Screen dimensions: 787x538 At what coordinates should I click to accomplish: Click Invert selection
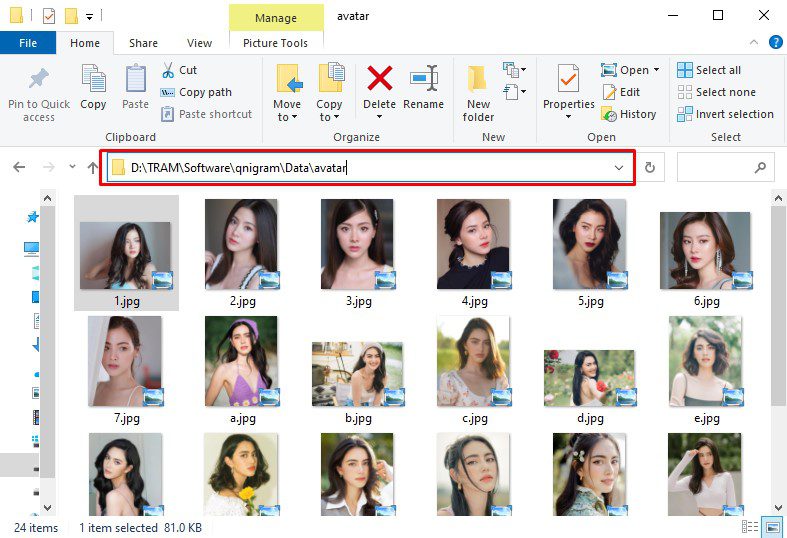pyautogui.click(x=725, y=114)
